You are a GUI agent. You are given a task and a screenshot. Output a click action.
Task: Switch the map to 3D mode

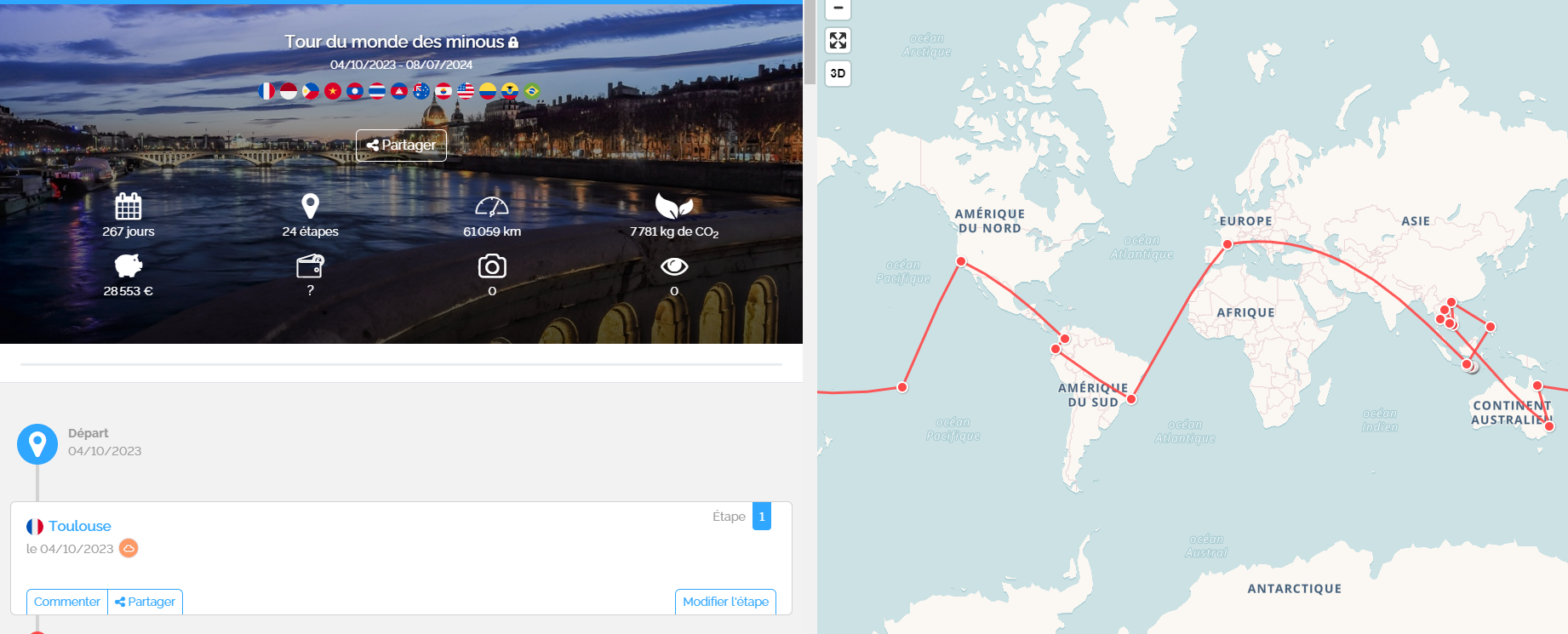[838, 73]
